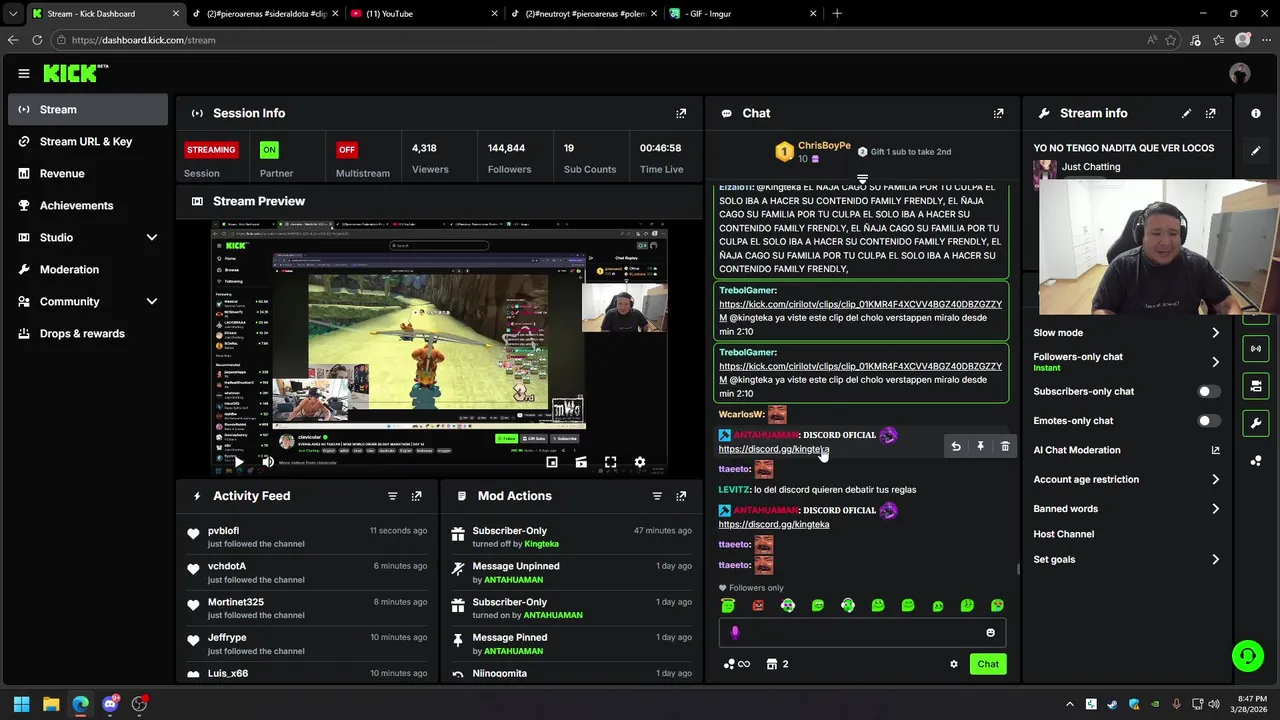Play the Stream Preview video
This screenshot has width=1280, height=720.
[238, 462]
